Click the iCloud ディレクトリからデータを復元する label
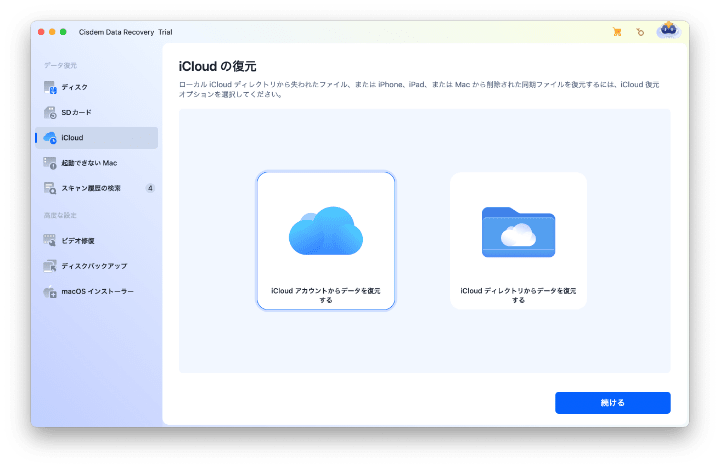The image size is (720, 467). tap(518, 295)
